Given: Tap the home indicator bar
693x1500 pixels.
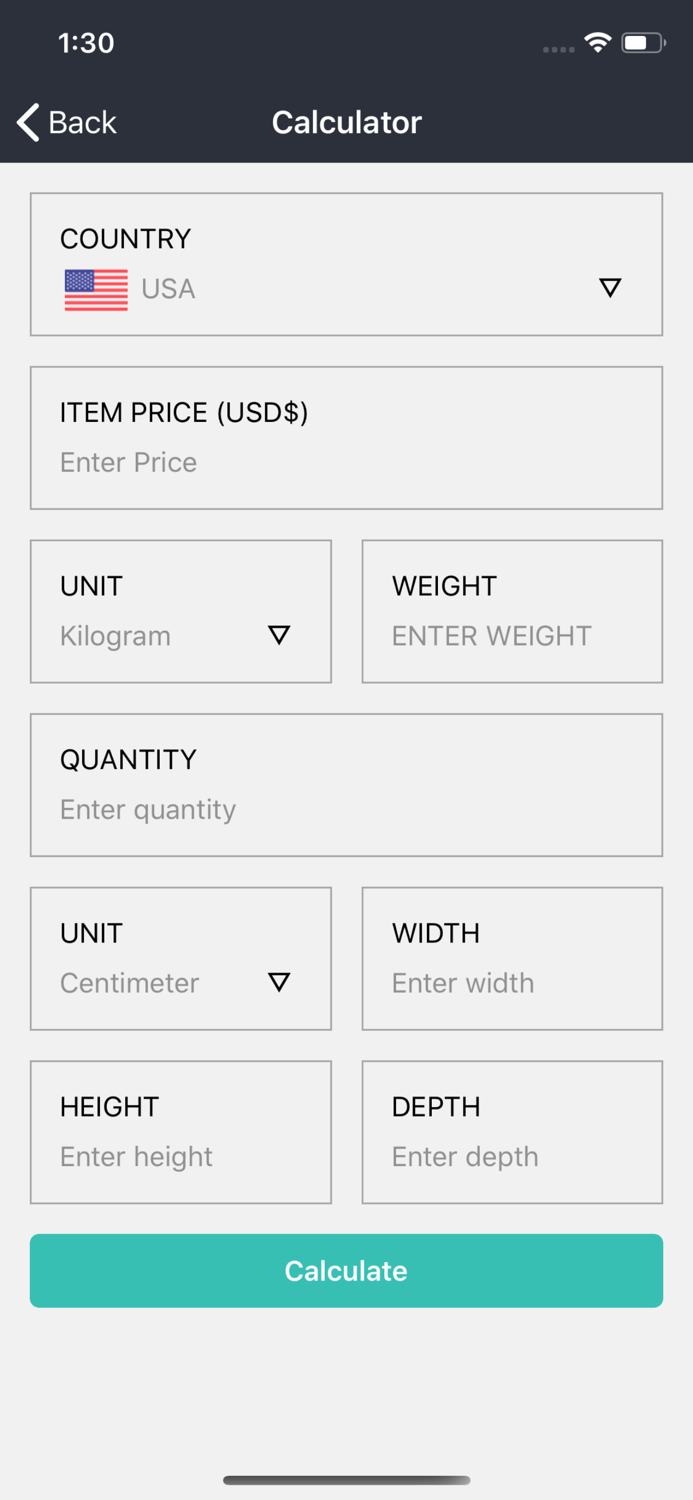Looking at the screenshot, I should [x=346, y=1480].
